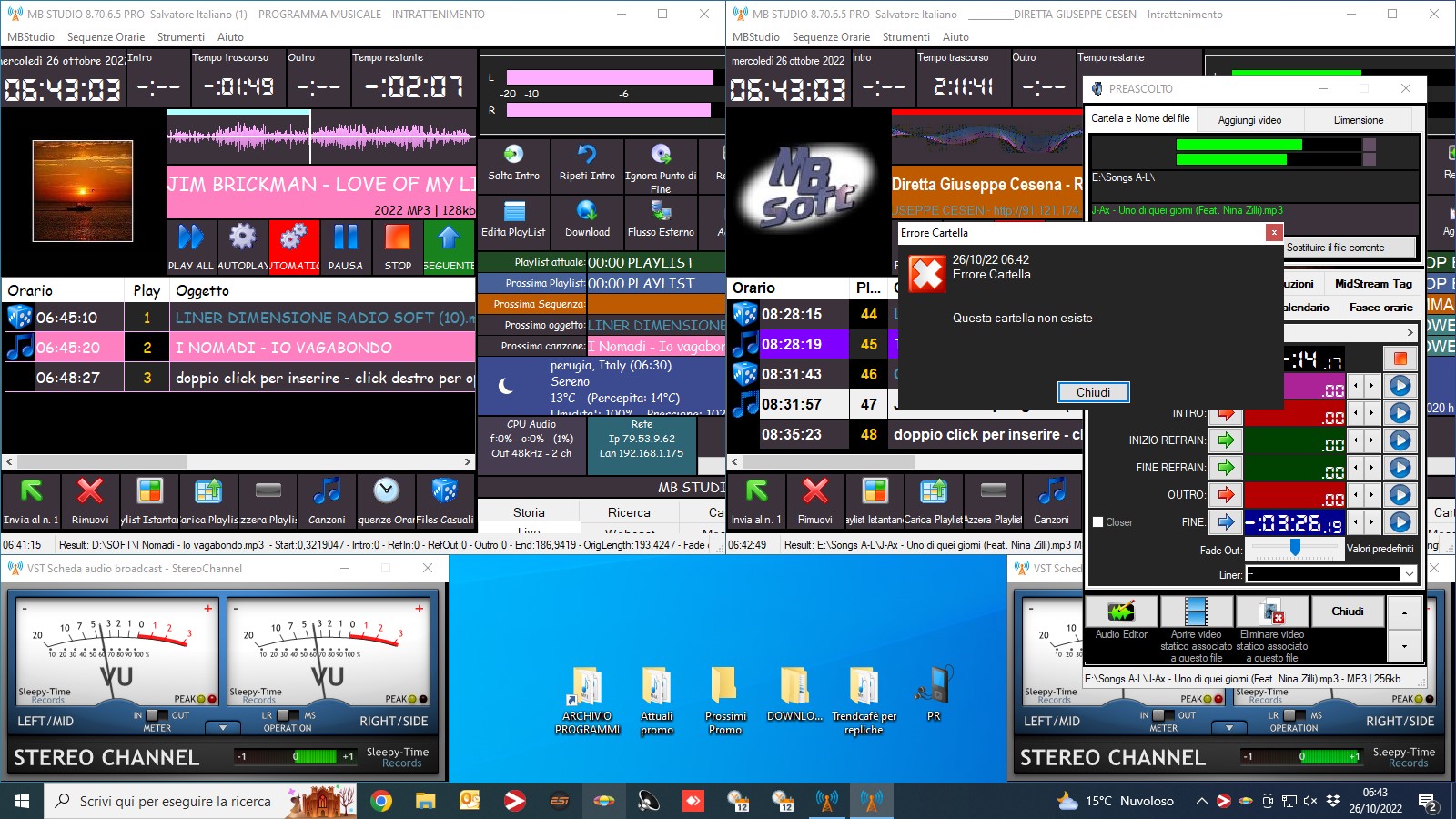Open Sequenze Orarie clock icon

click(386, 500)
